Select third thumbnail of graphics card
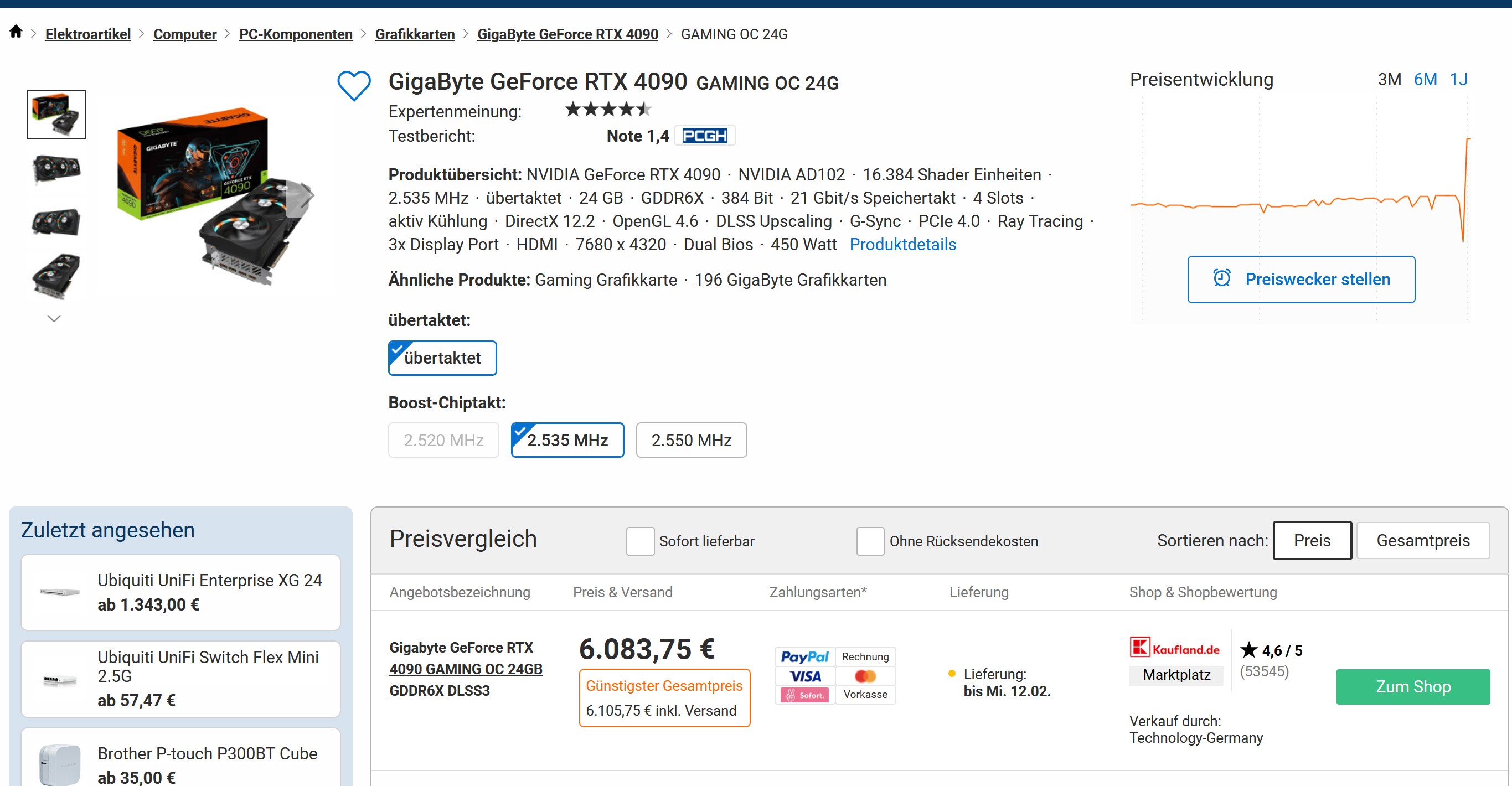This screenshot has height=786, width=1512. 56,222
